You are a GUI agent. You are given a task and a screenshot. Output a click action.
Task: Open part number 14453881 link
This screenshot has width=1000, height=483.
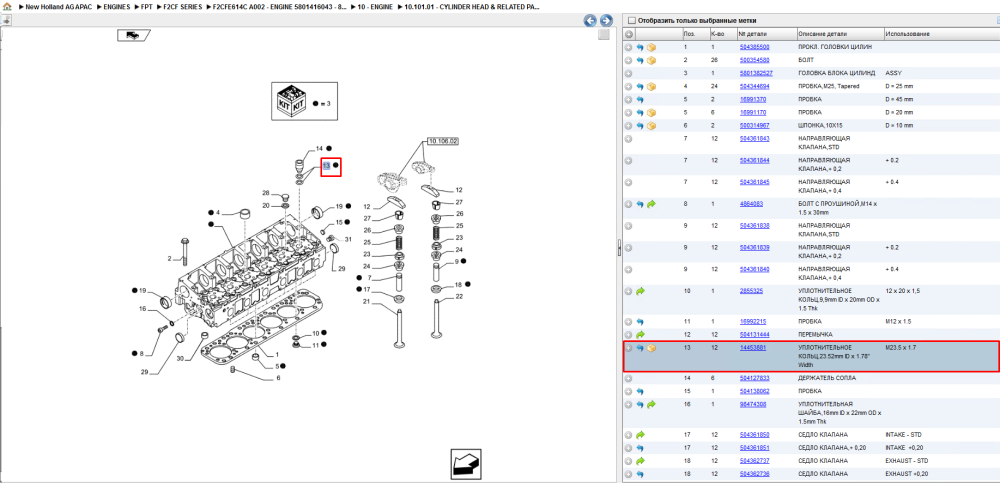tap(753, 348)
